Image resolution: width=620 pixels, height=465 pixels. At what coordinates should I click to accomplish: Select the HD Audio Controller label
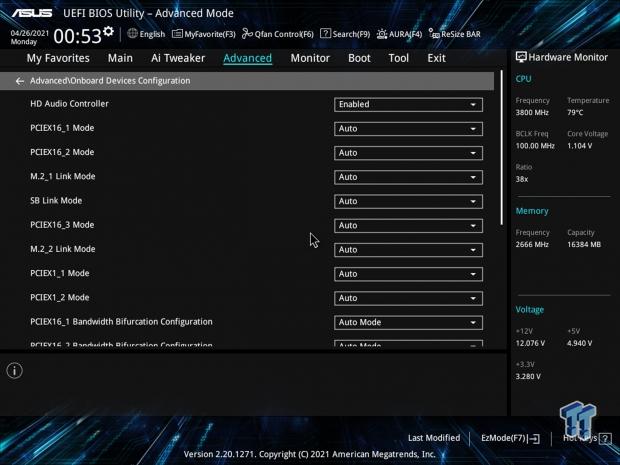tap(69, 104)
